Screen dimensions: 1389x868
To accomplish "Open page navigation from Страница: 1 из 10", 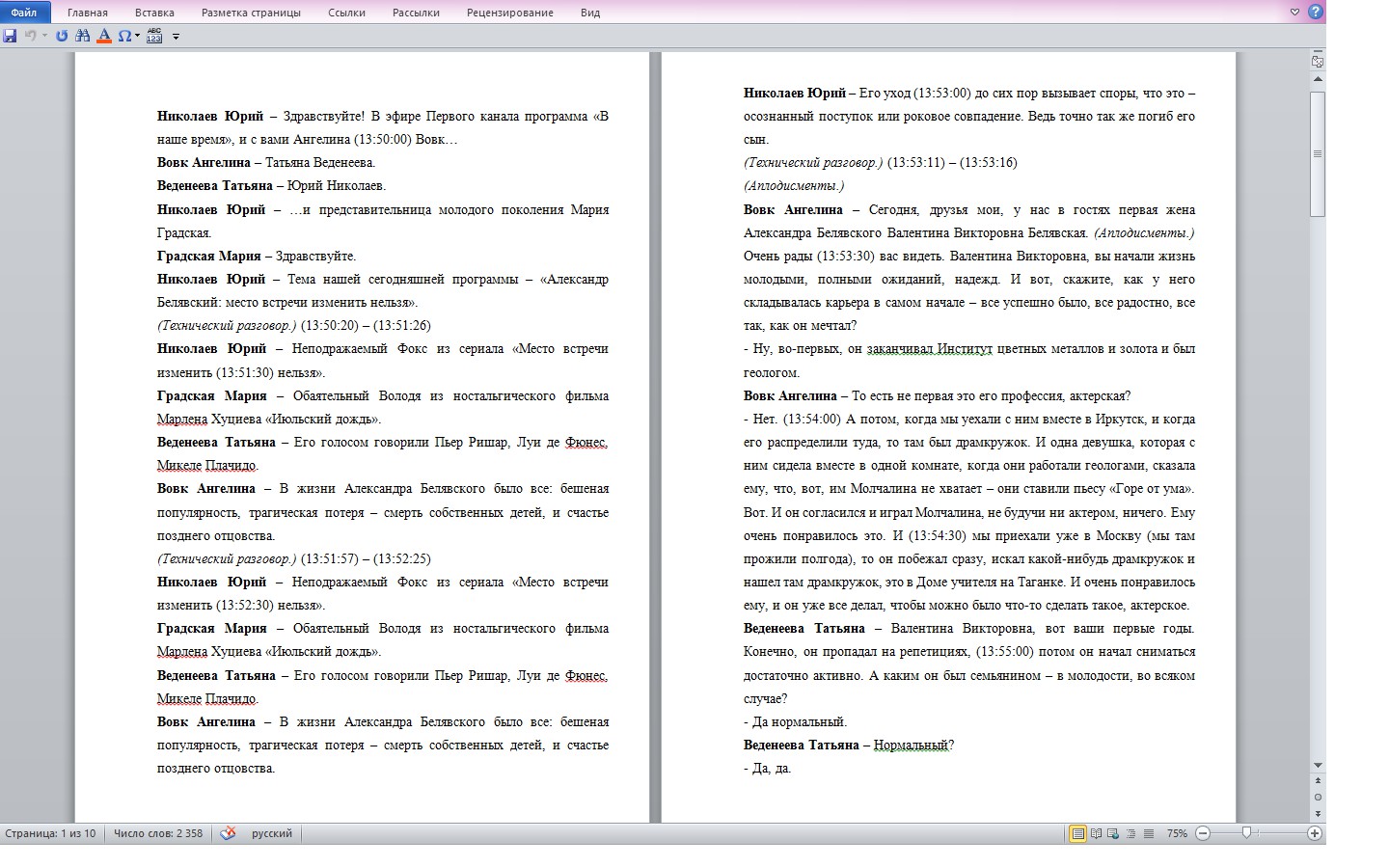I will [x=50, y=833].
